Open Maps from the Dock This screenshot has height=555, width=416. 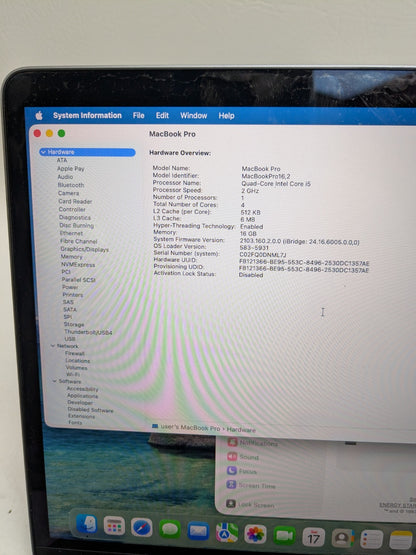[227, 533]
